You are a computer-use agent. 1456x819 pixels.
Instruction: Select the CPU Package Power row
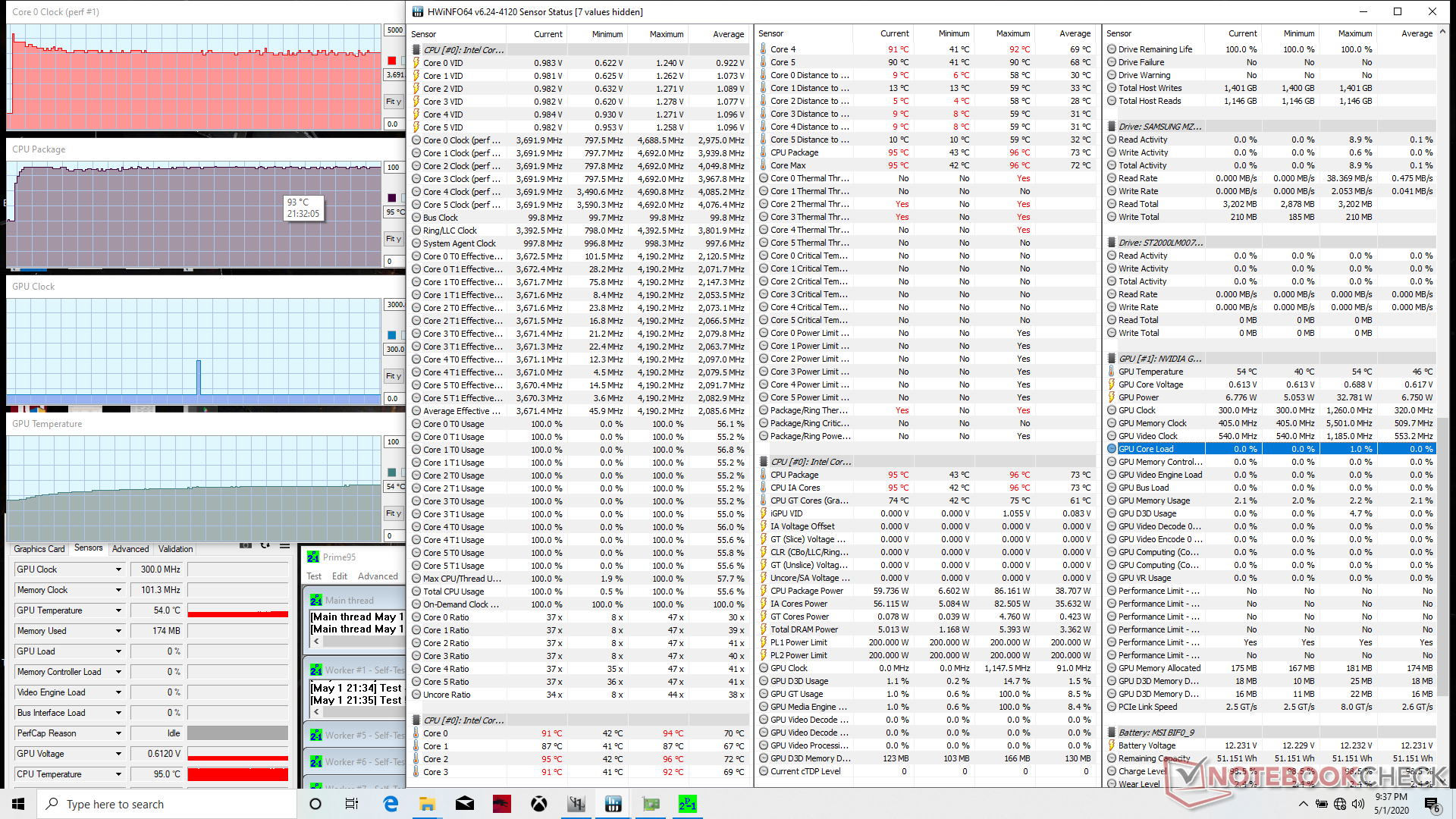[x=926, y=591]
